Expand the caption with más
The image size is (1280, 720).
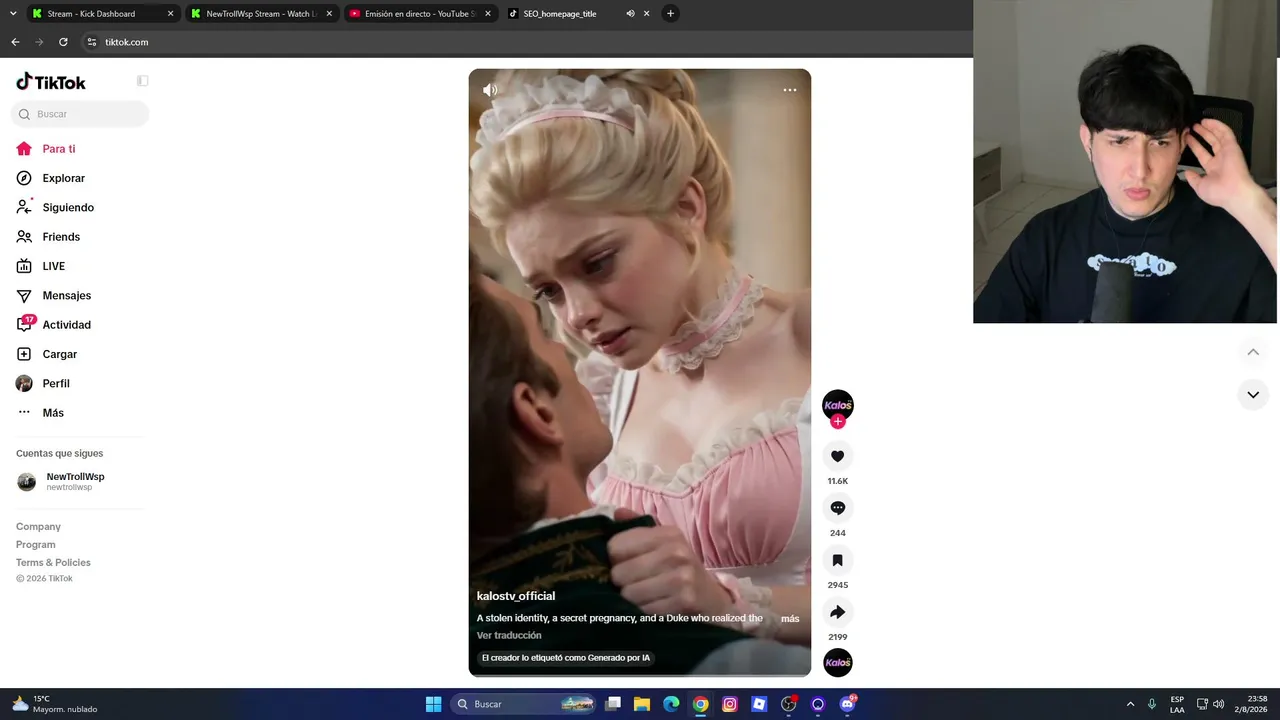click(x=790, y=619)
